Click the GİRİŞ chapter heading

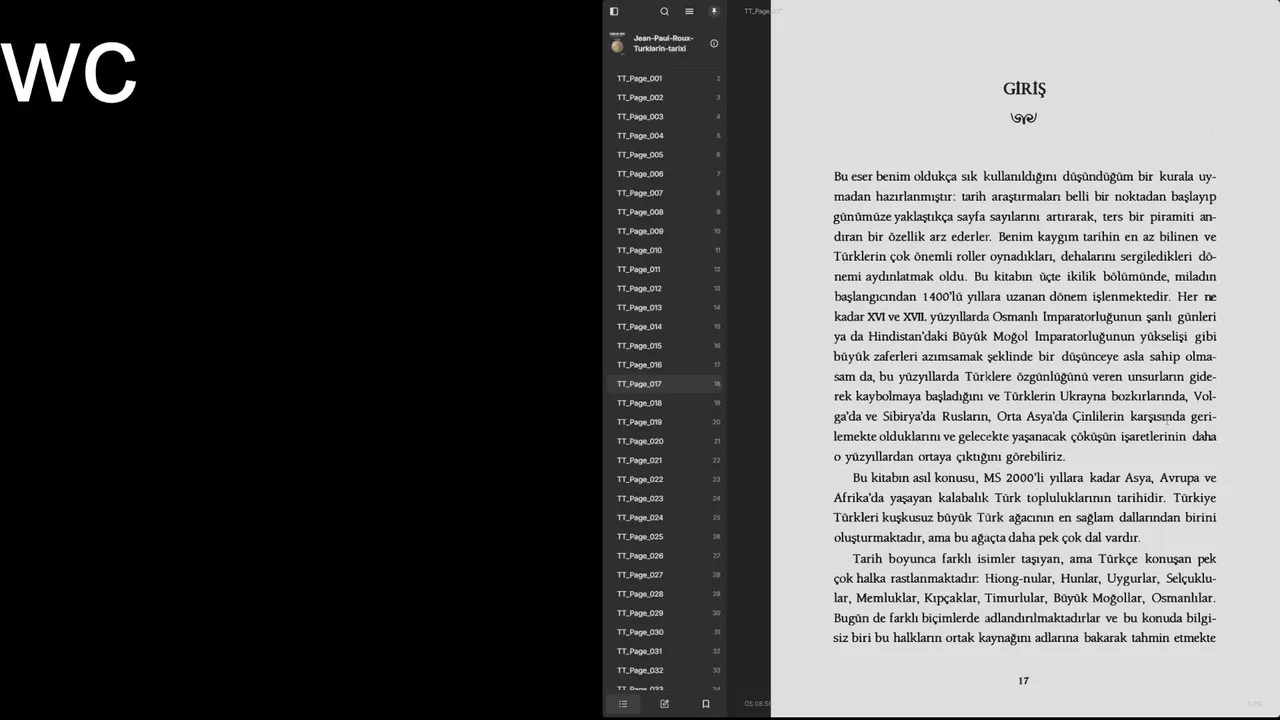click(1024, 89)
